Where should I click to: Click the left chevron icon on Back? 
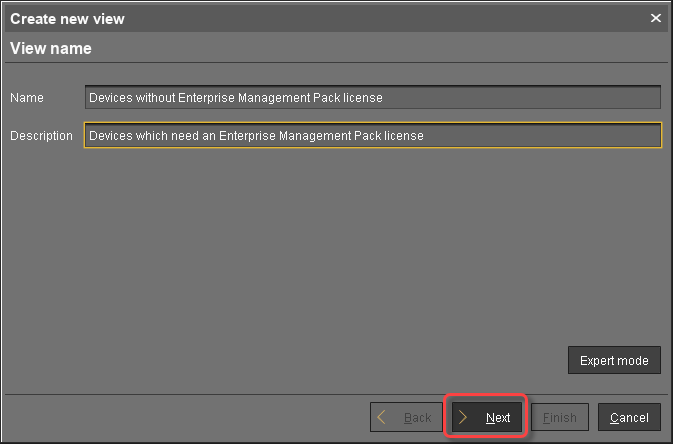pyautogui.click(x=382, y=417)
